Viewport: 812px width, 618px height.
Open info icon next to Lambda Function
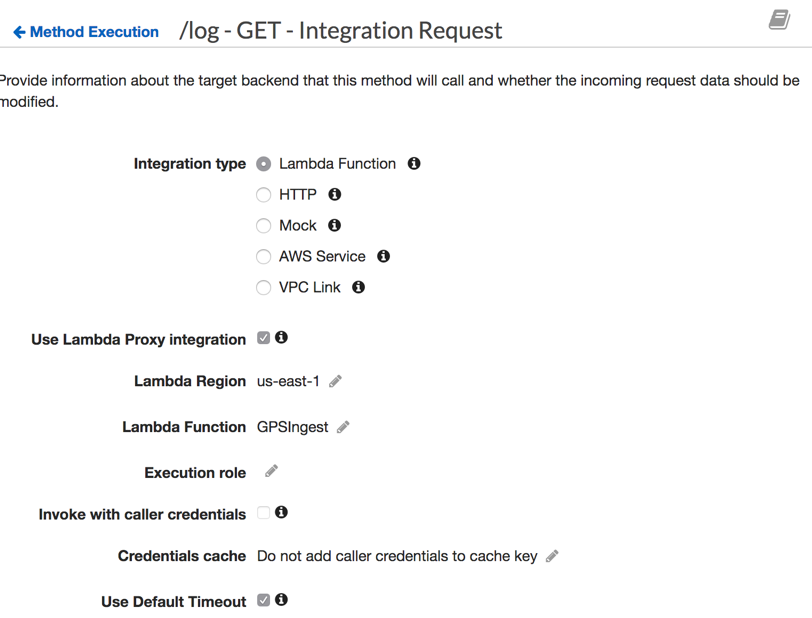click(x=414, y=163)
